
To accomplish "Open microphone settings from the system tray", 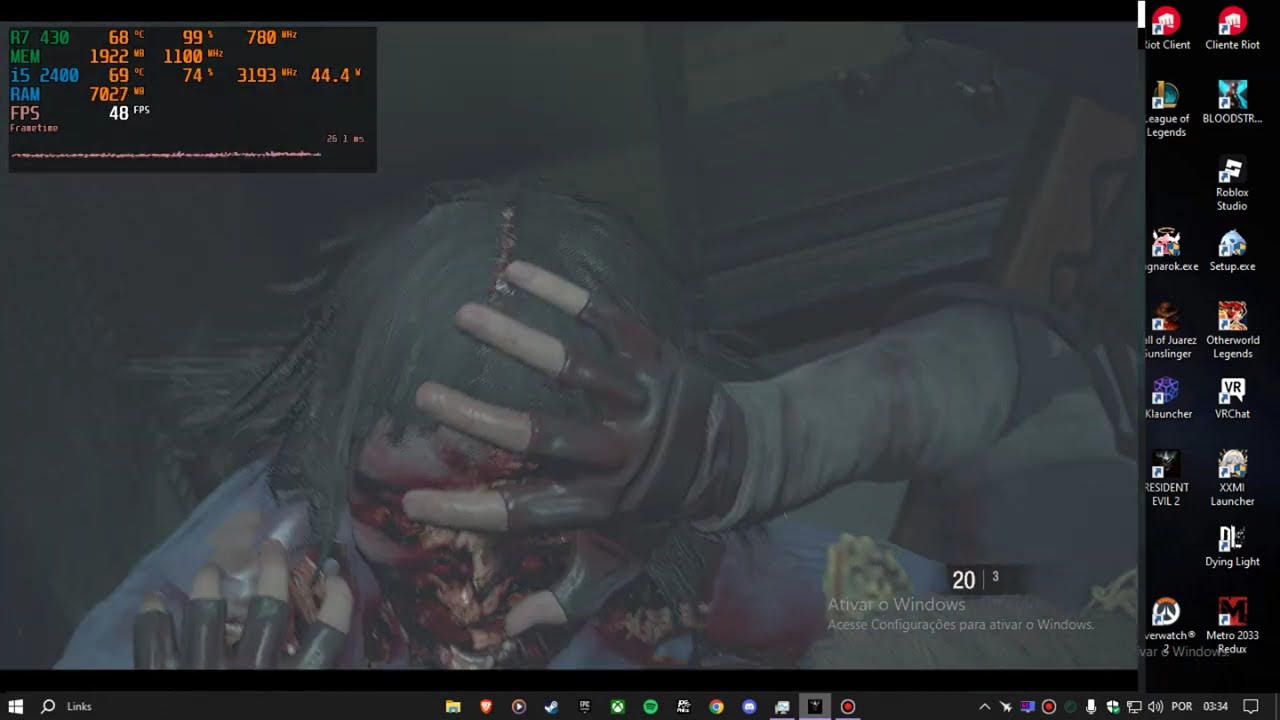I will 1091,706.
